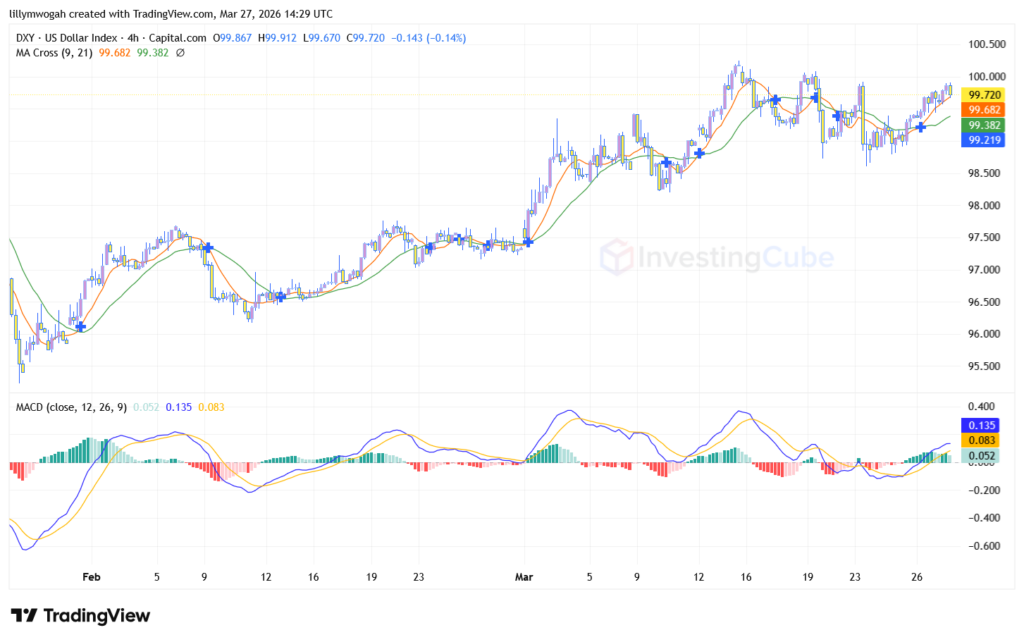The width and height of the screenshot is (1024, 642).
Task: Click the MA cross marker near March 26
Action: [x=921, y=127]
